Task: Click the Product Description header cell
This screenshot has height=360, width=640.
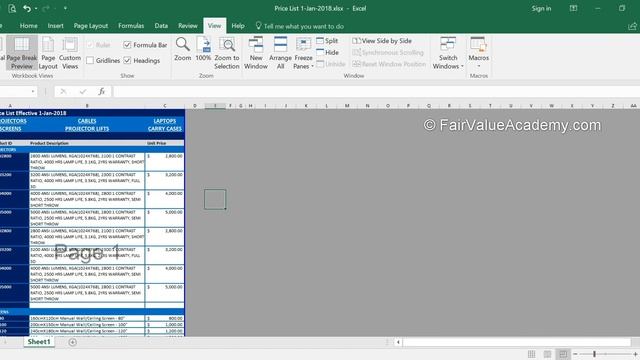Action: click(87, 143)
